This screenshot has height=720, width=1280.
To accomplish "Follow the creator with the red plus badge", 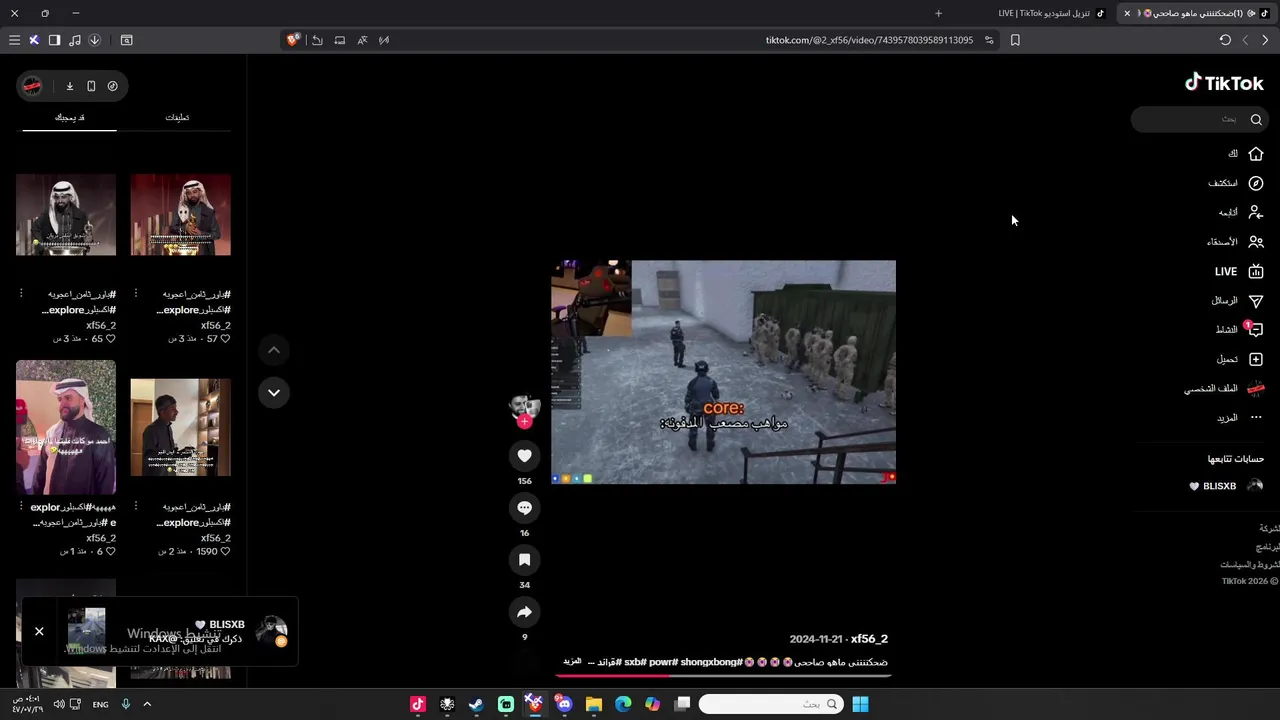I will pos(524,422).
